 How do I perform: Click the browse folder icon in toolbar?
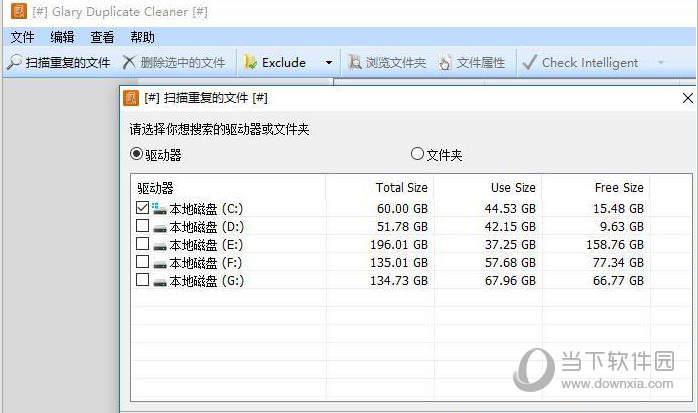pyautogui.click(x=355, y=62)
